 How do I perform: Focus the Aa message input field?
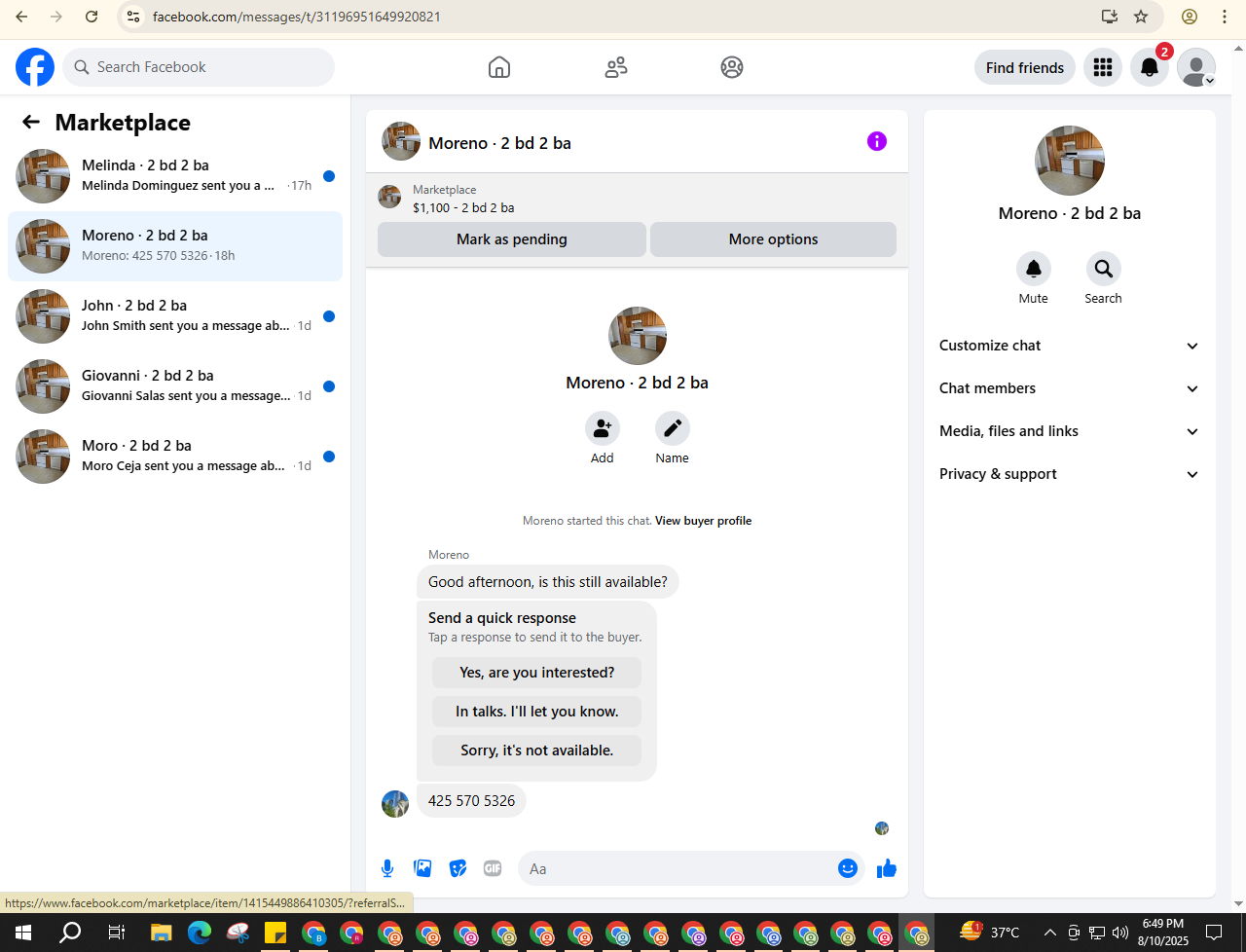[x=692, y=868]
